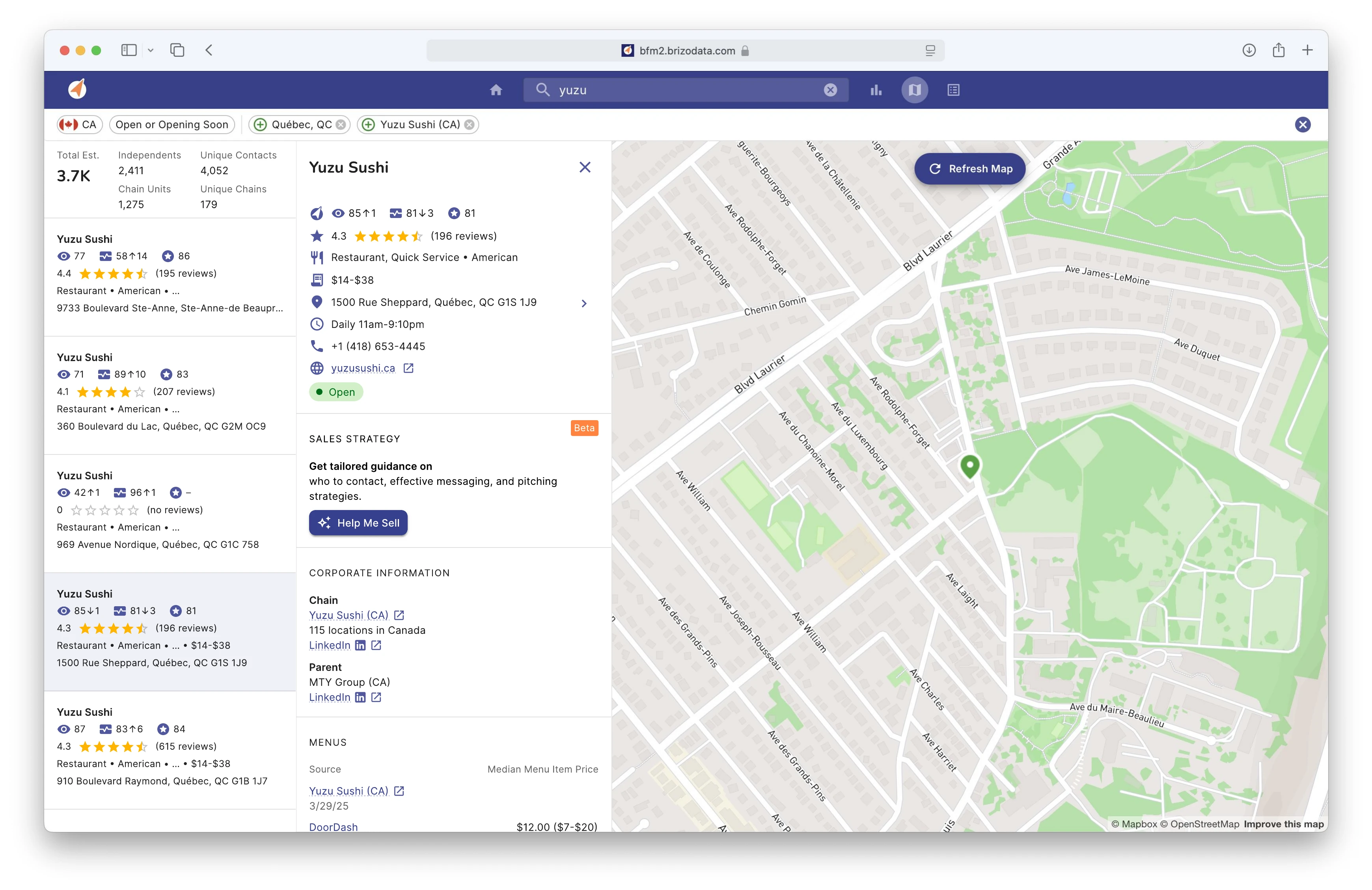Click the Open status badge

click(x=336, y=392)
